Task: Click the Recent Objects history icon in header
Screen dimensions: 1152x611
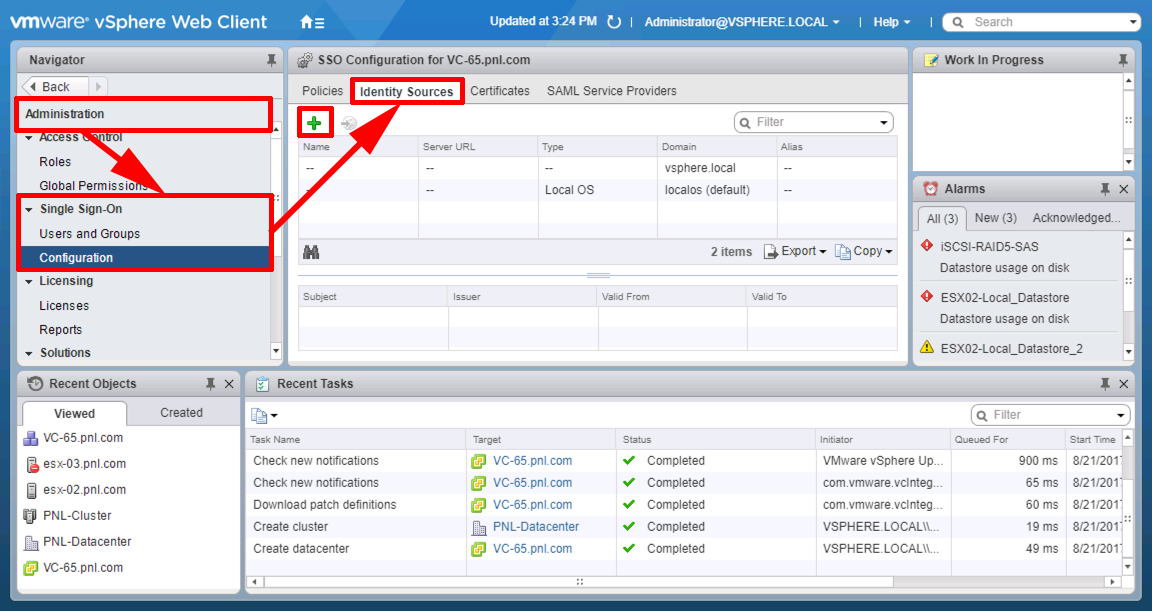Action: (x=35, y=383)
